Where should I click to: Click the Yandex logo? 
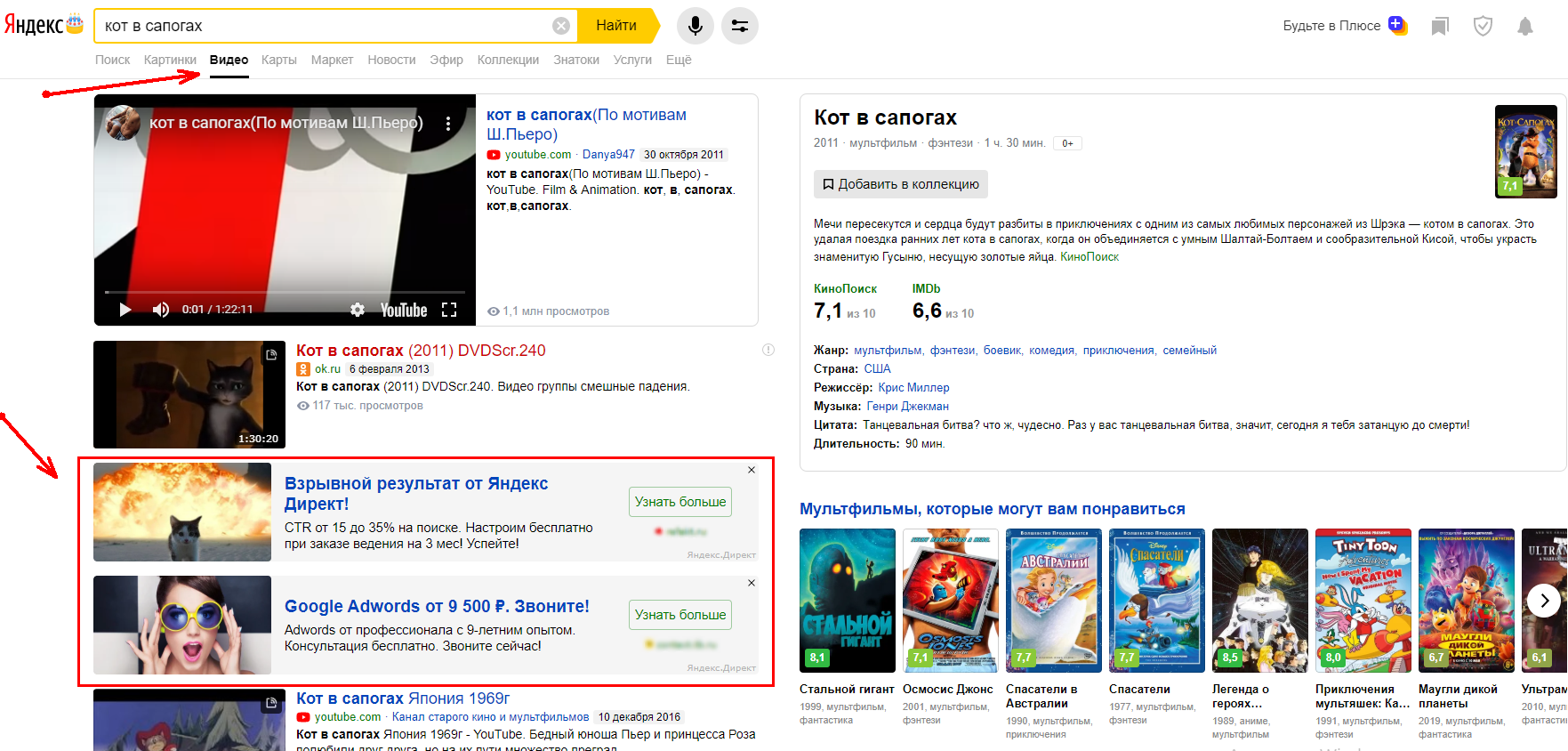(43, 25)
